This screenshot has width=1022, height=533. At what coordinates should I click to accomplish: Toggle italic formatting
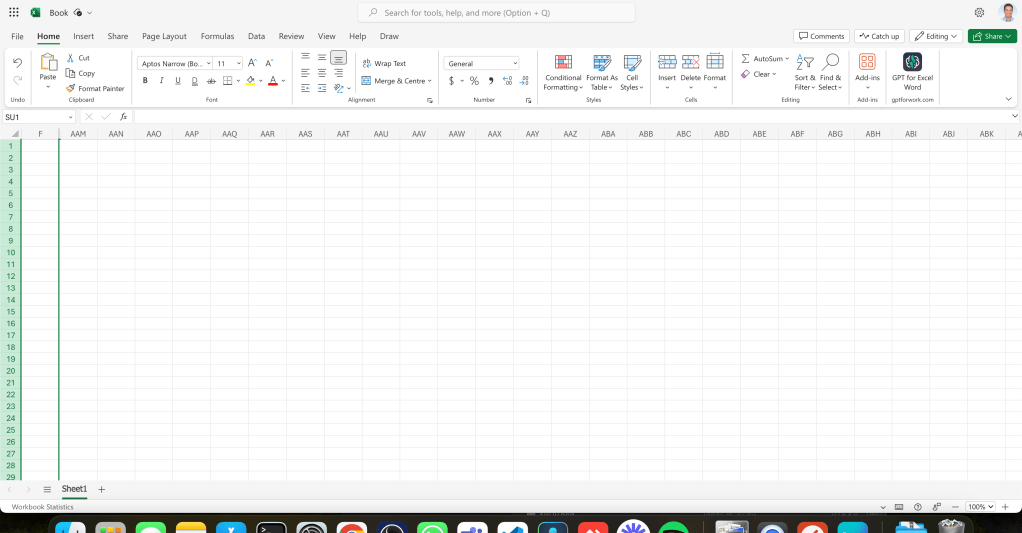pos(161,81)
